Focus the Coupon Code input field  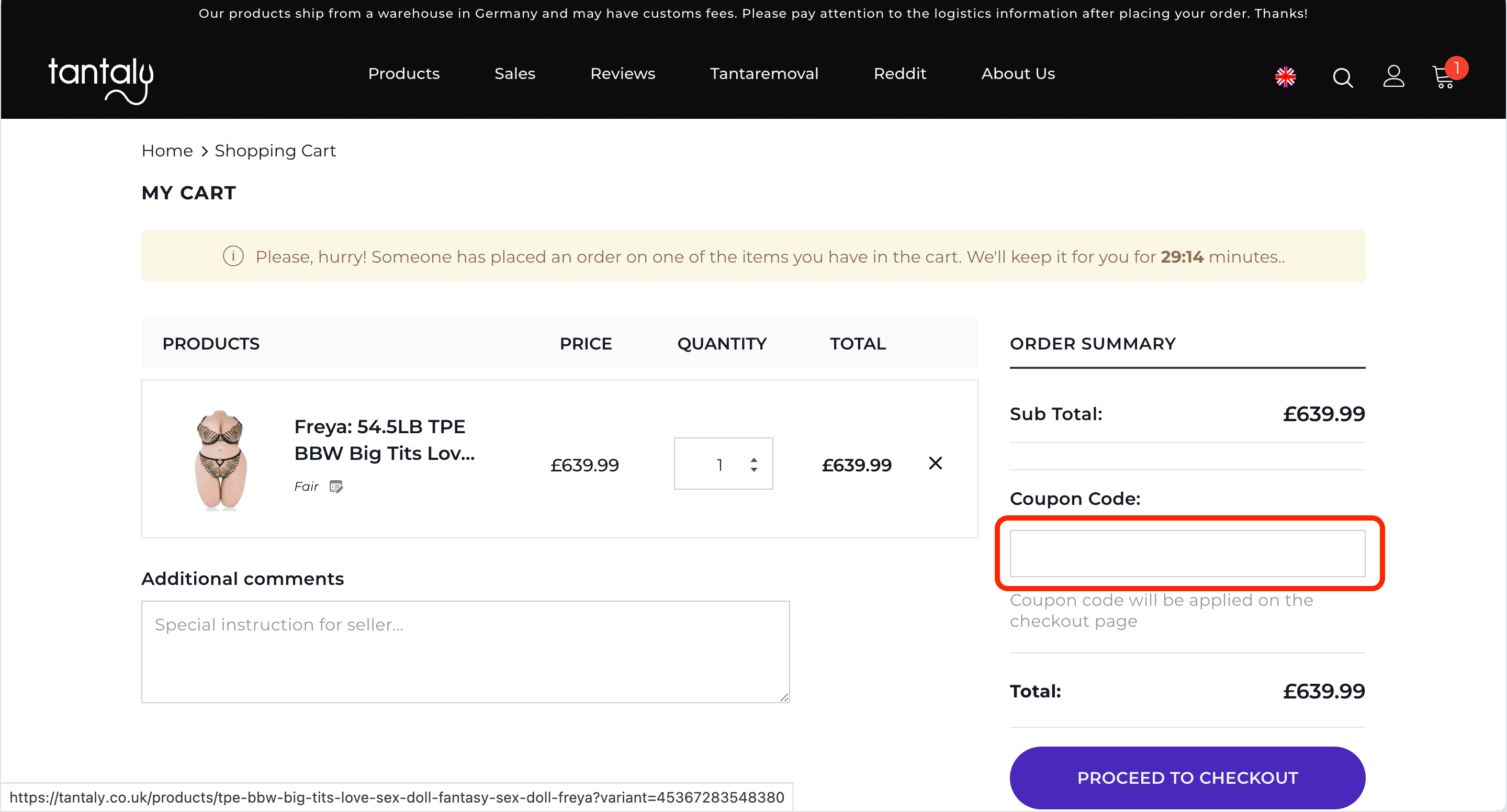point(1187,554)
